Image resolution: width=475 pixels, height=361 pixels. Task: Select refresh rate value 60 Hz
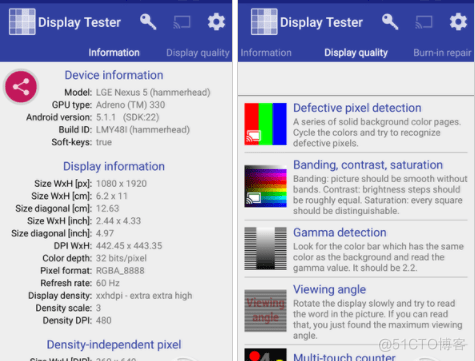(x=107, y=283)
